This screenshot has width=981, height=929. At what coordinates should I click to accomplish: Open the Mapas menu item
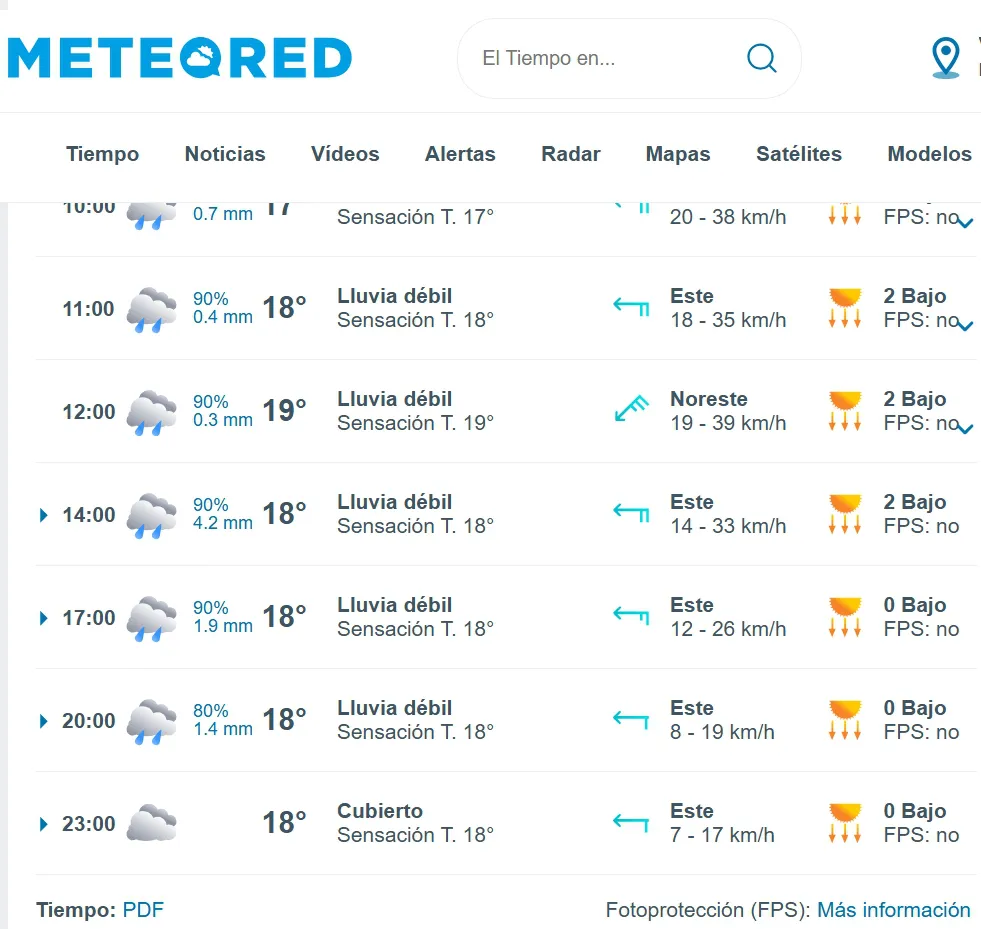tap(678, 154)
